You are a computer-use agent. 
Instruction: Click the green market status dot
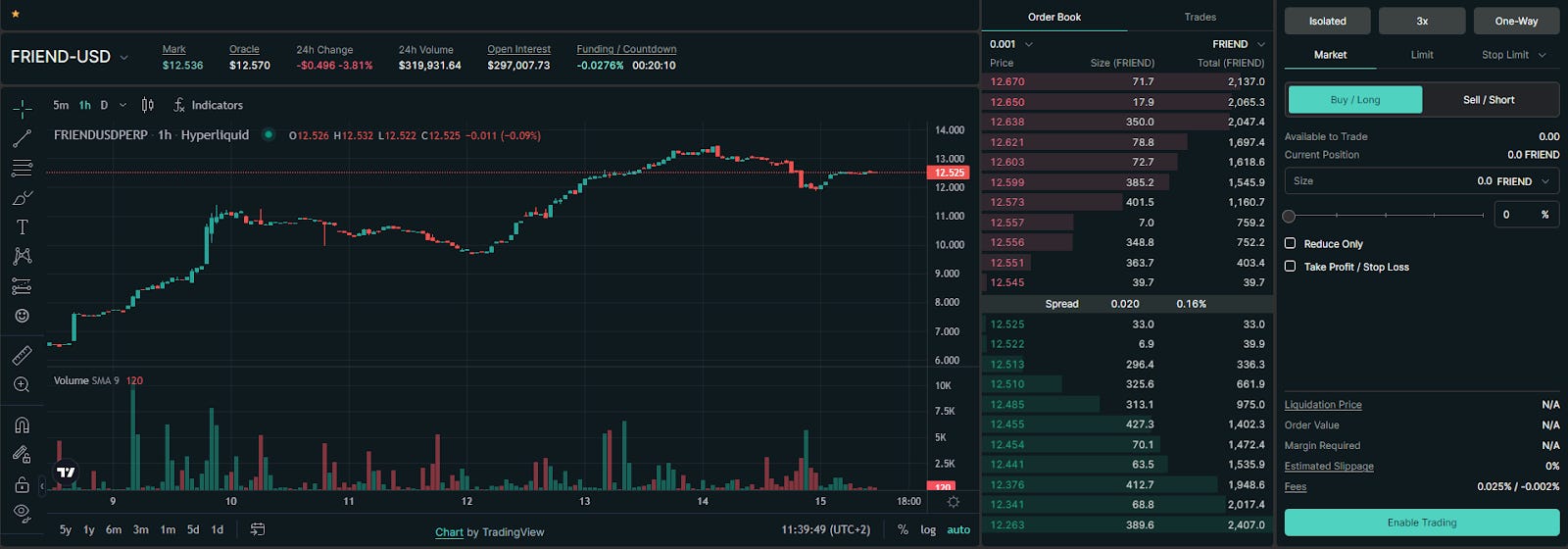click(269, 135)
